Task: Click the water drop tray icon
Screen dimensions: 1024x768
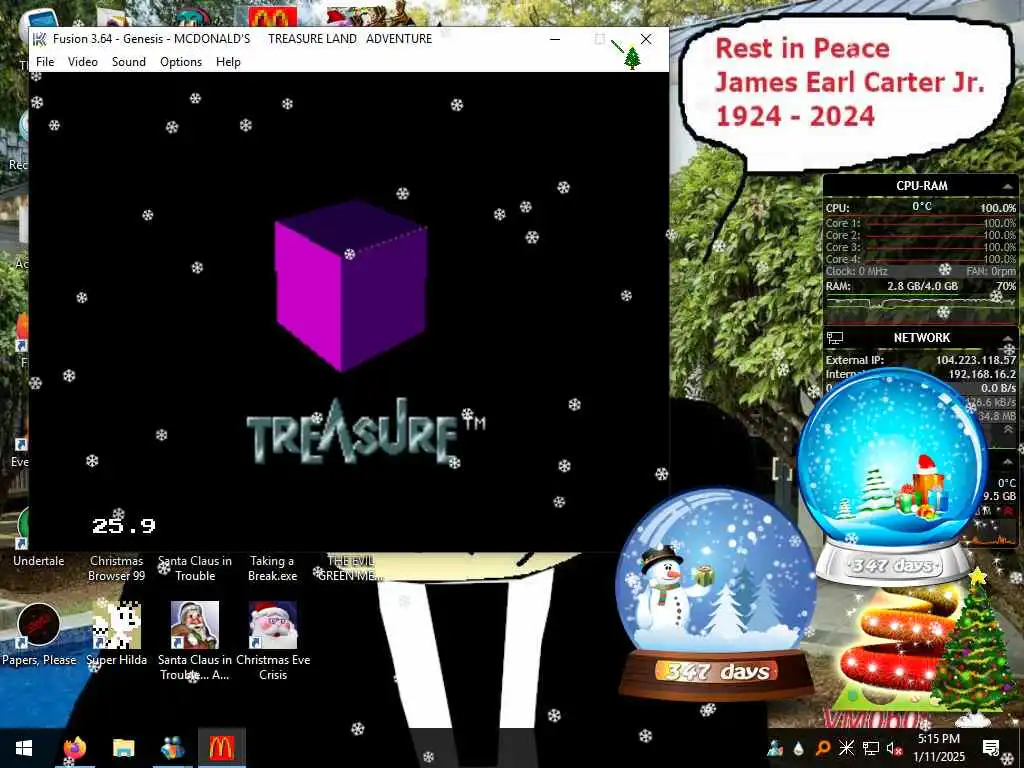Action: click(x=799, y=749)
